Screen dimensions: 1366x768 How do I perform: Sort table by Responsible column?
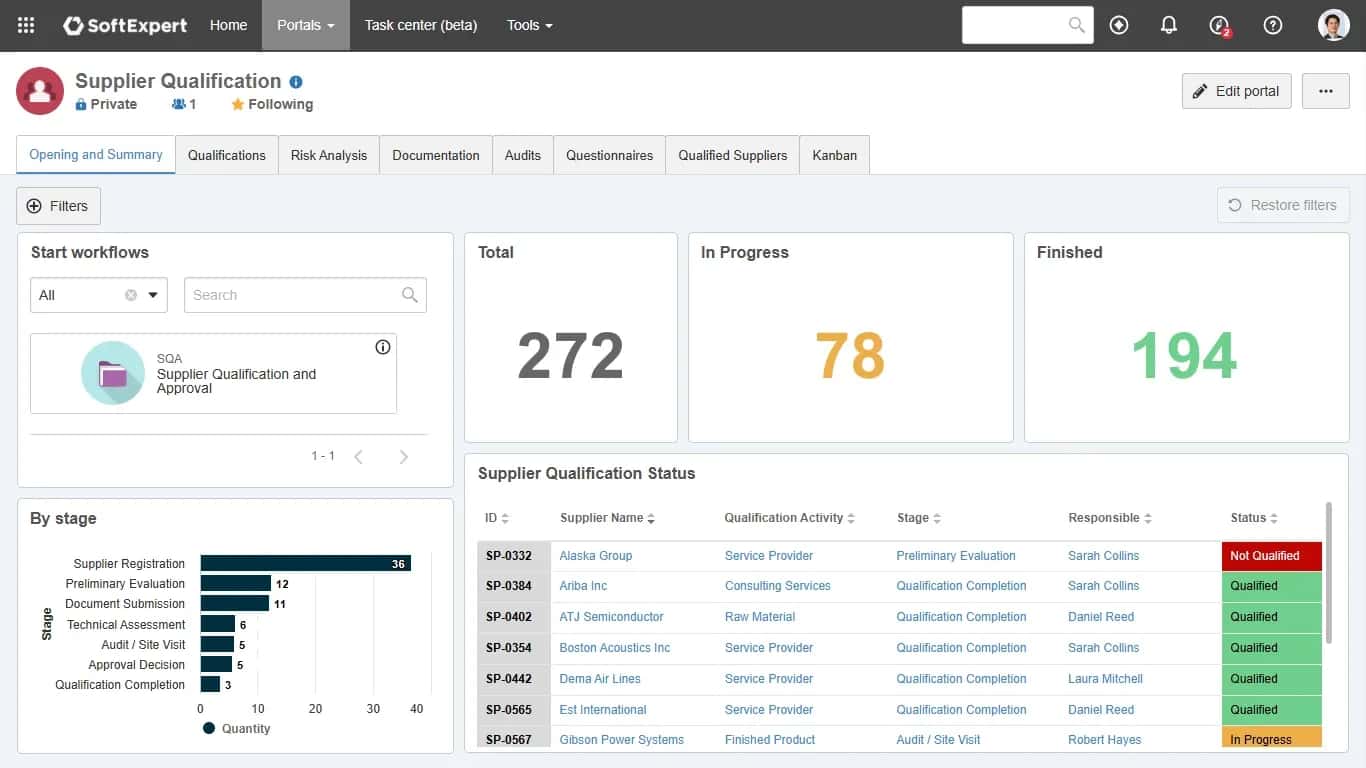click(1110, 518)
